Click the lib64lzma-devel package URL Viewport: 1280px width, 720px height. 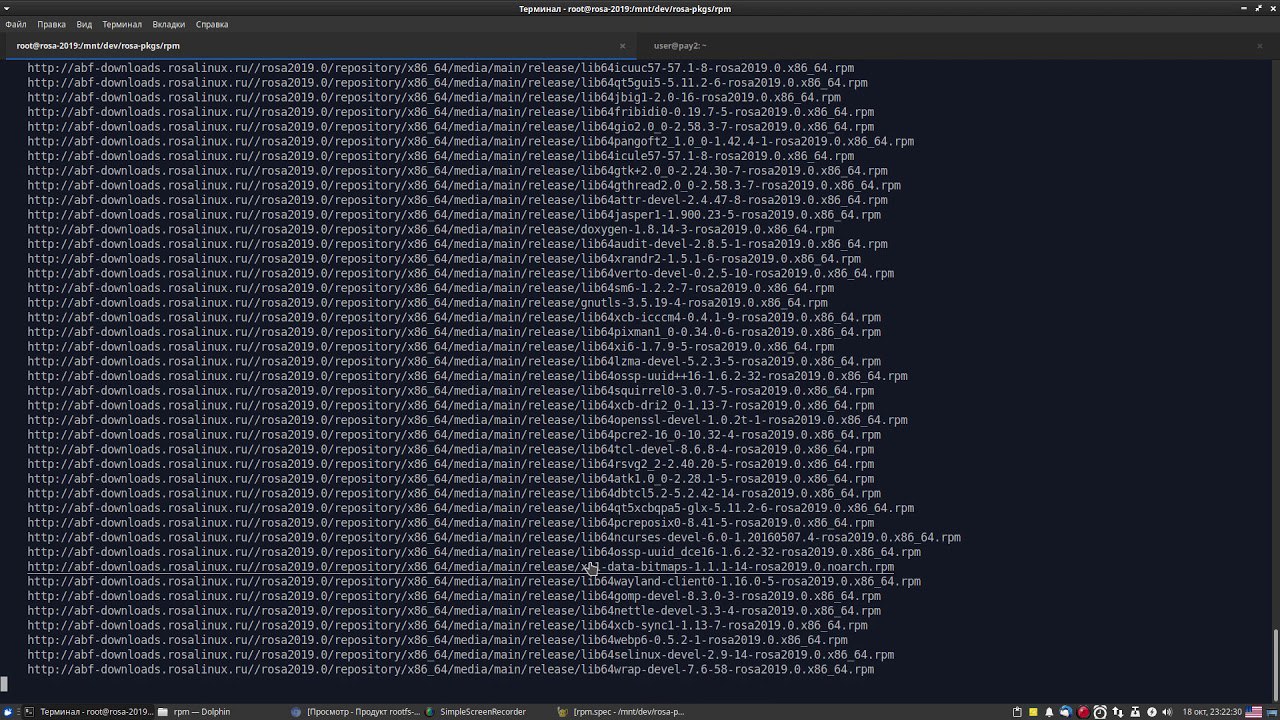point(454,361)
